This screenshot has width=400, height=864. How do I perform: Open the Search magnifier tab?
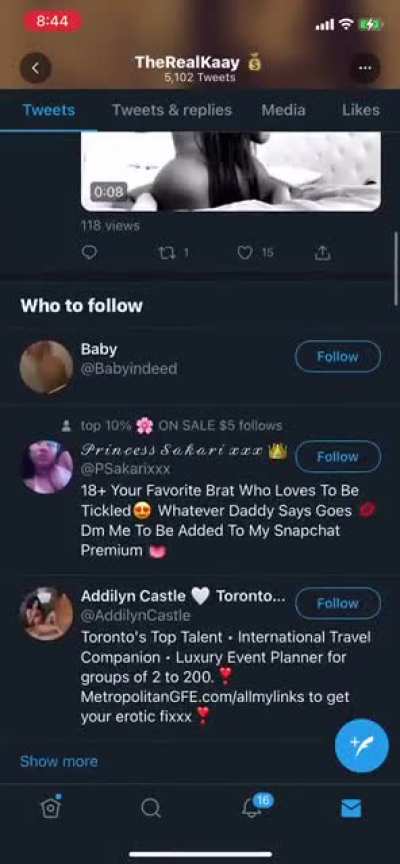[x=151, y=808]
